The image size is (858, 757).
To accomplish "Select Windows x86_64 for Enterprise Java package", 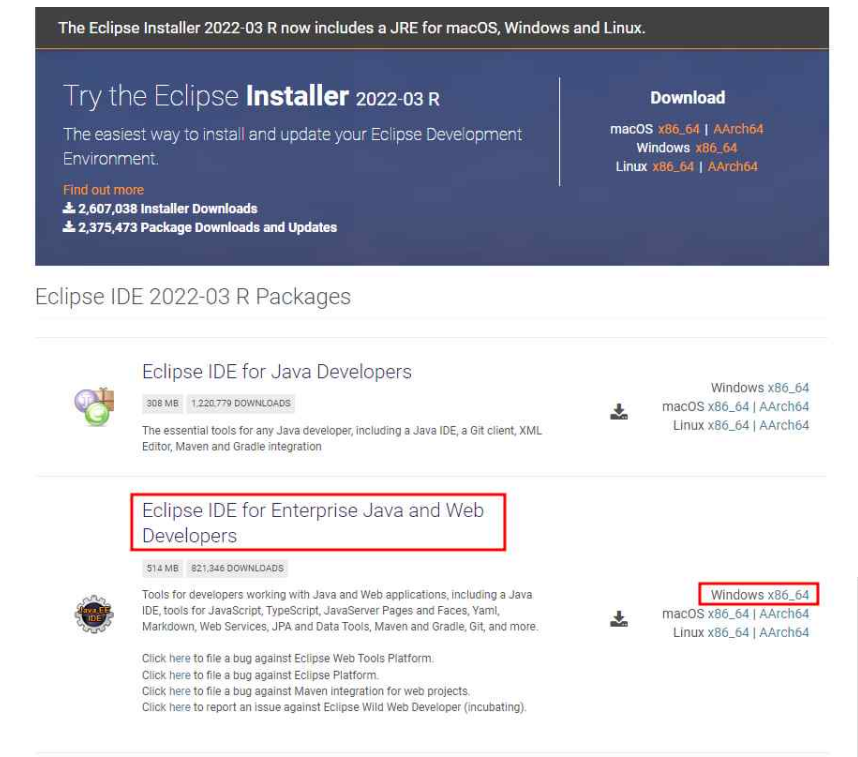I will pyautogui.click(x=788, y=595).
